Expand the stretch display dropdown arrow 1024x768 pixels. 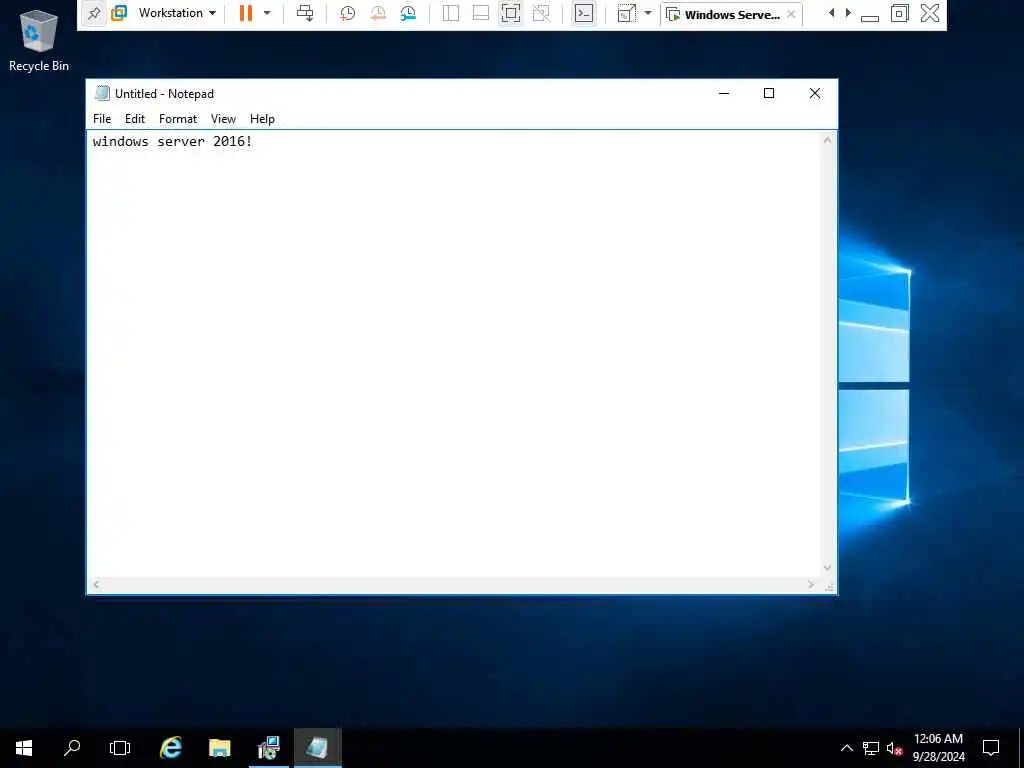tap(648, 13)
